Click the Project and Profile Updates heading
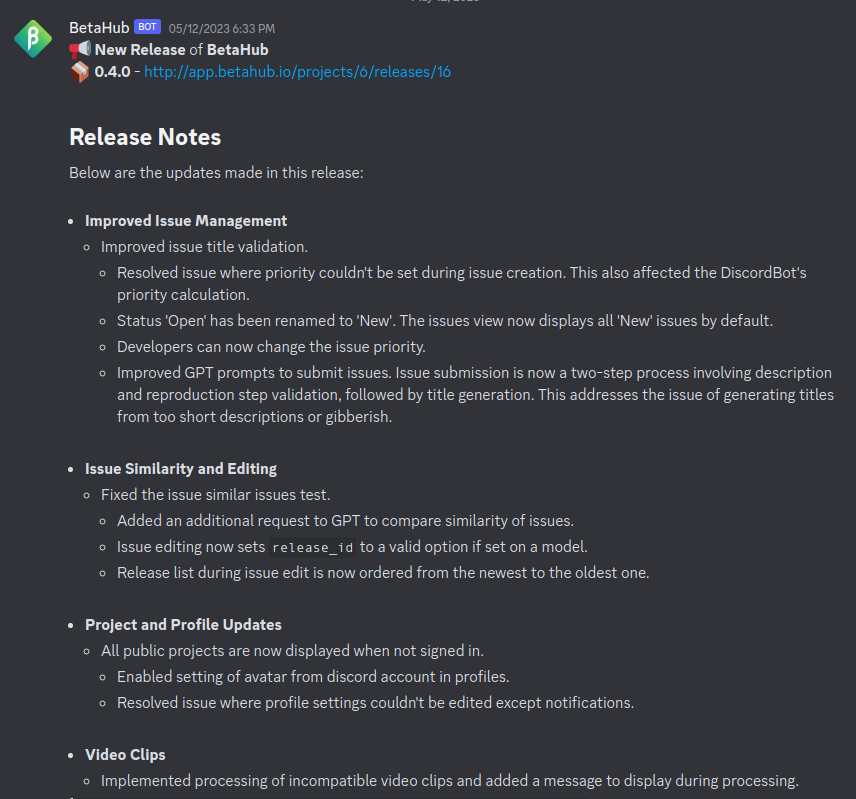Image resolution: width=856 pixels, height=799 pixels. coord(183,625)
